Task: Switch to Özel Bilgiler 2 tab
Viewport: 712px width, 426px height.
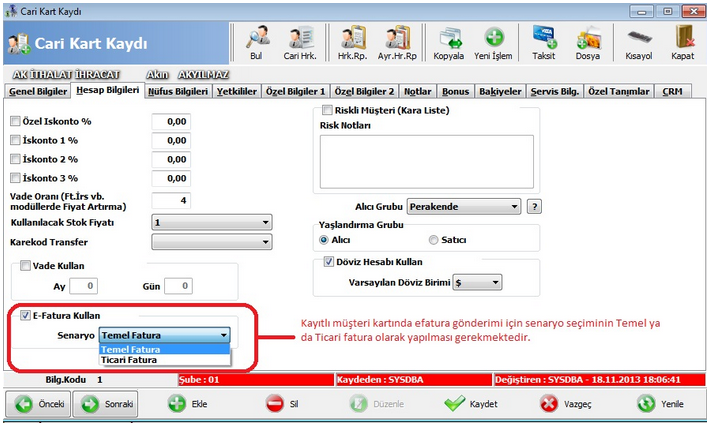Action: (x=365, y=91)
